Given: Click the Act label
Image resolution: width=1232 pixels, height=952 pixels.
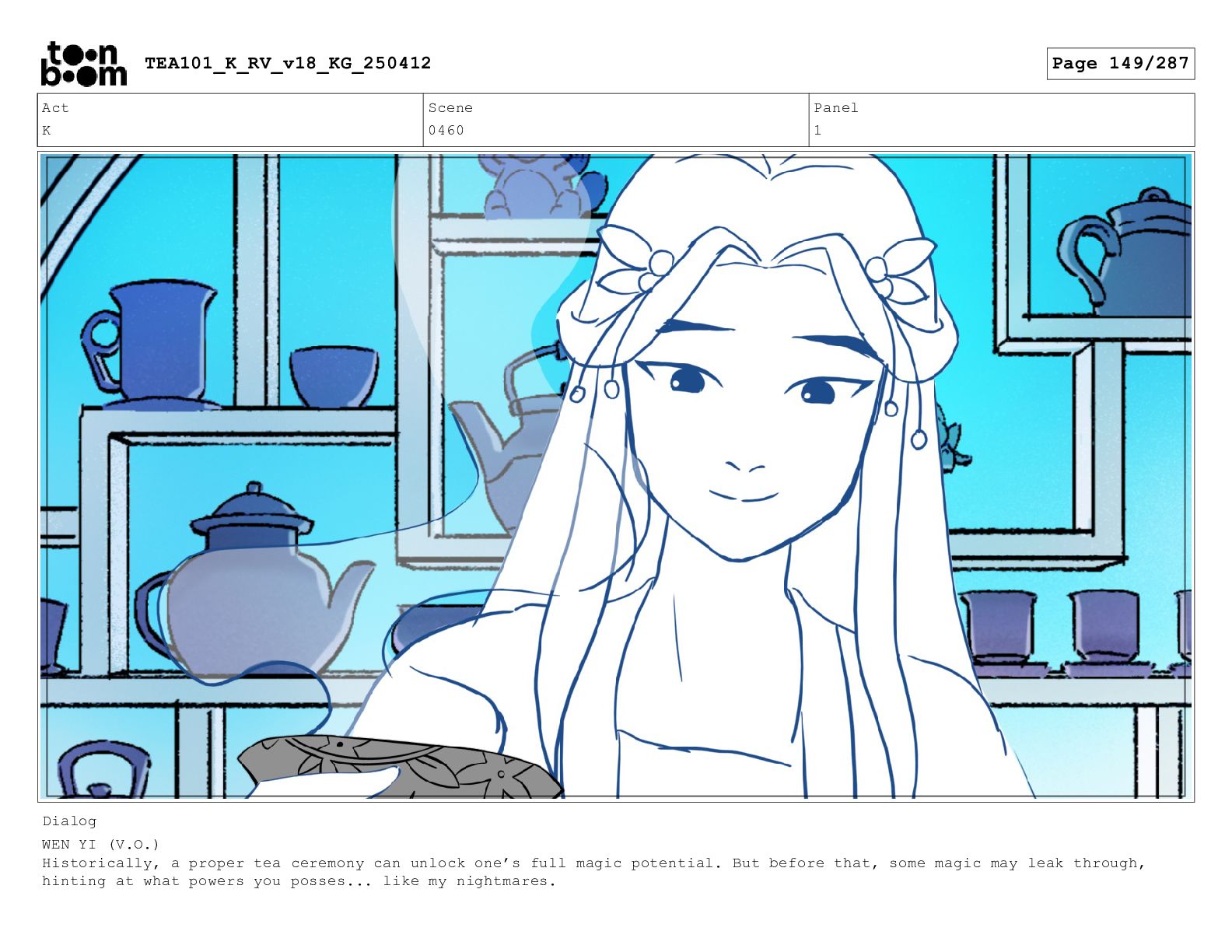Looking at the screenshot, I should (x=55, y=108).
